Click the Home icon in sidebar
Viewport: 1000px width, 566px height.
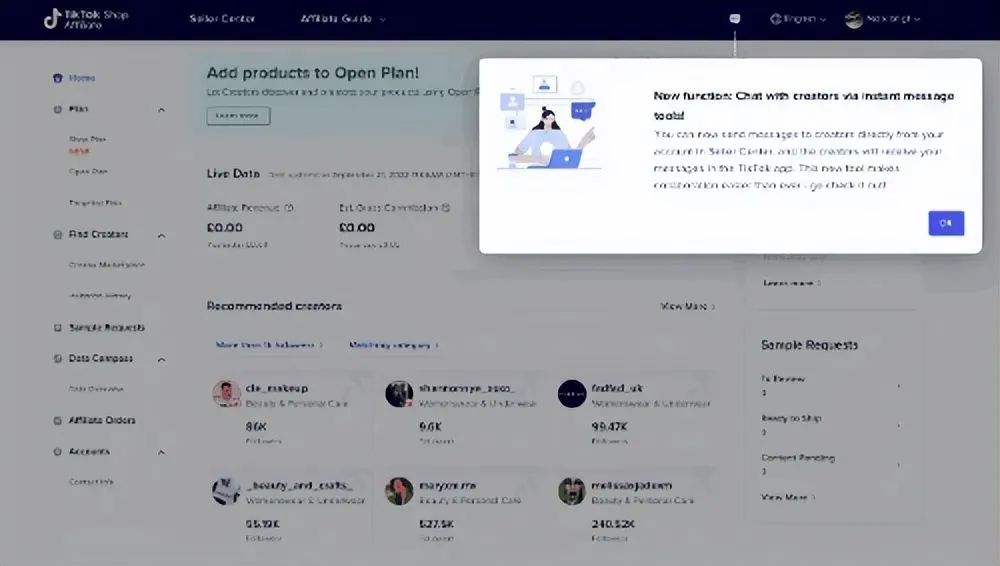pyautogui.click(x=57, y=78)
